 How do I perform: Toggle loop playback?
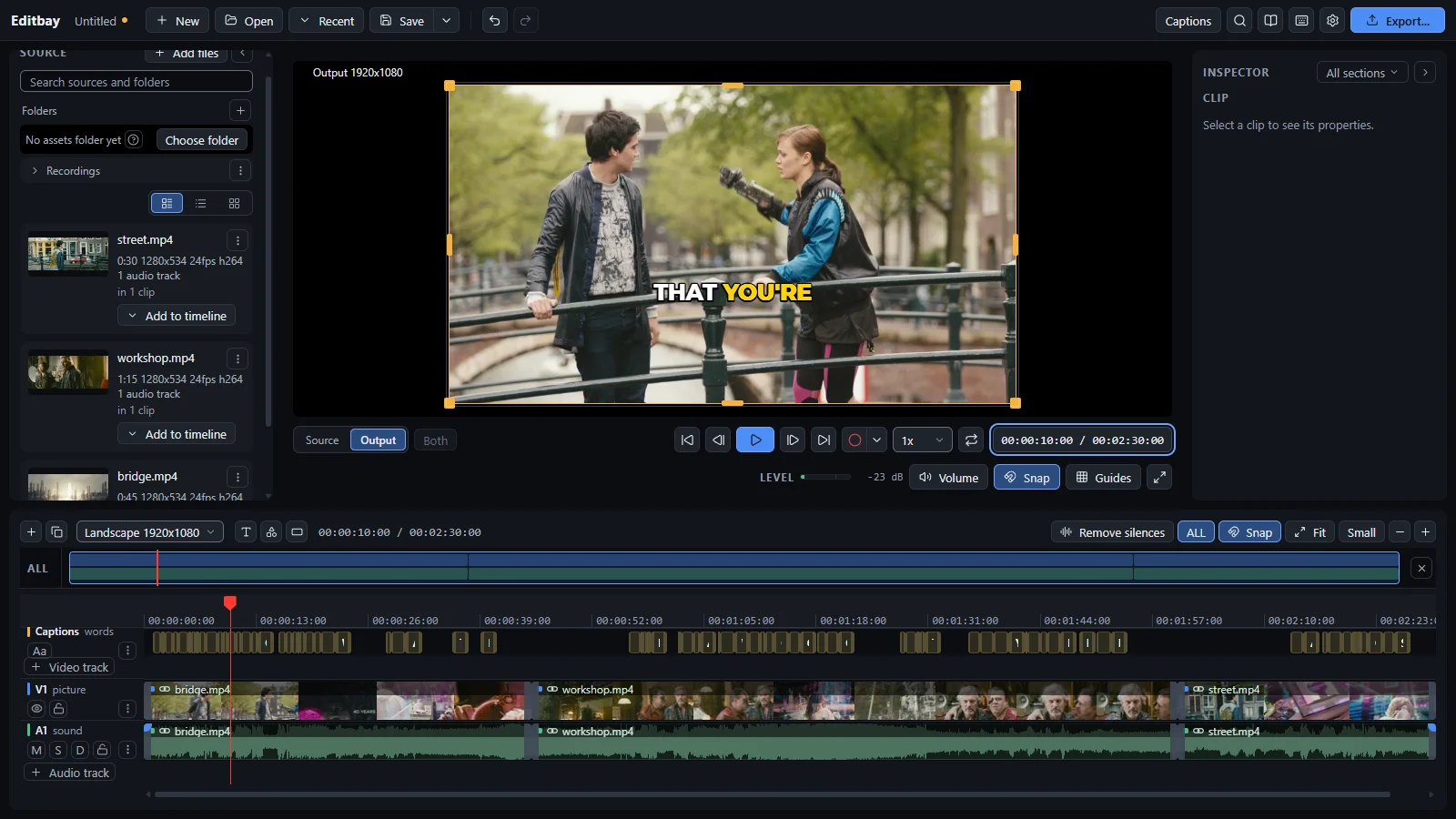coord(971,440)
